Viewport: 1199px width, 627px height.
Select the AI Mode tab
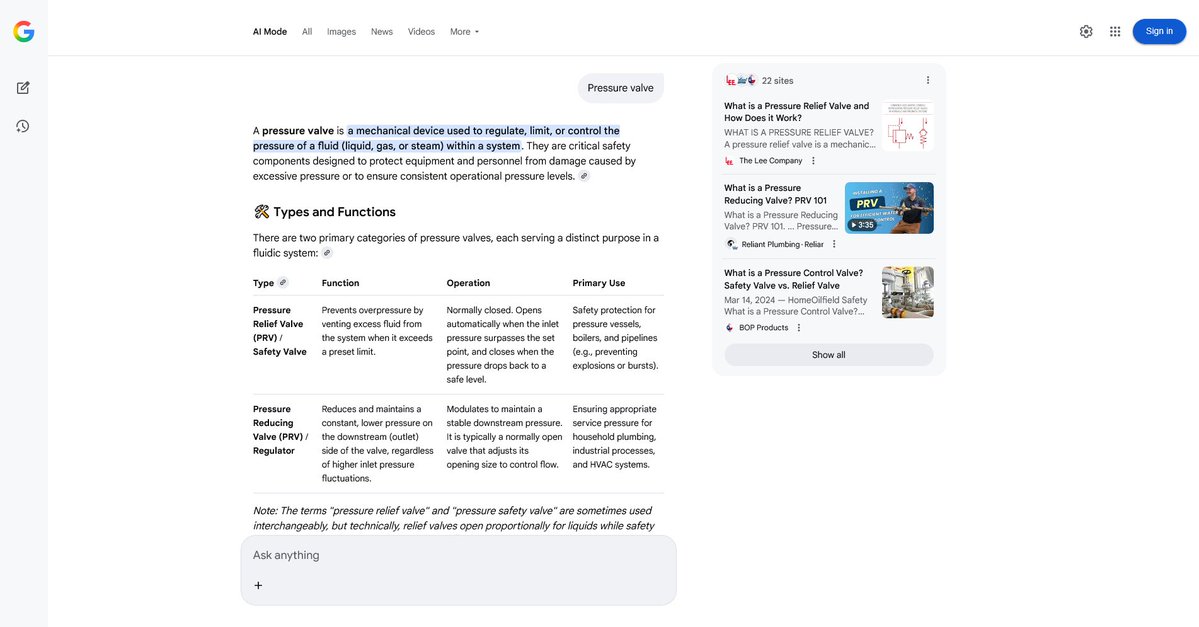coord(270,31)
